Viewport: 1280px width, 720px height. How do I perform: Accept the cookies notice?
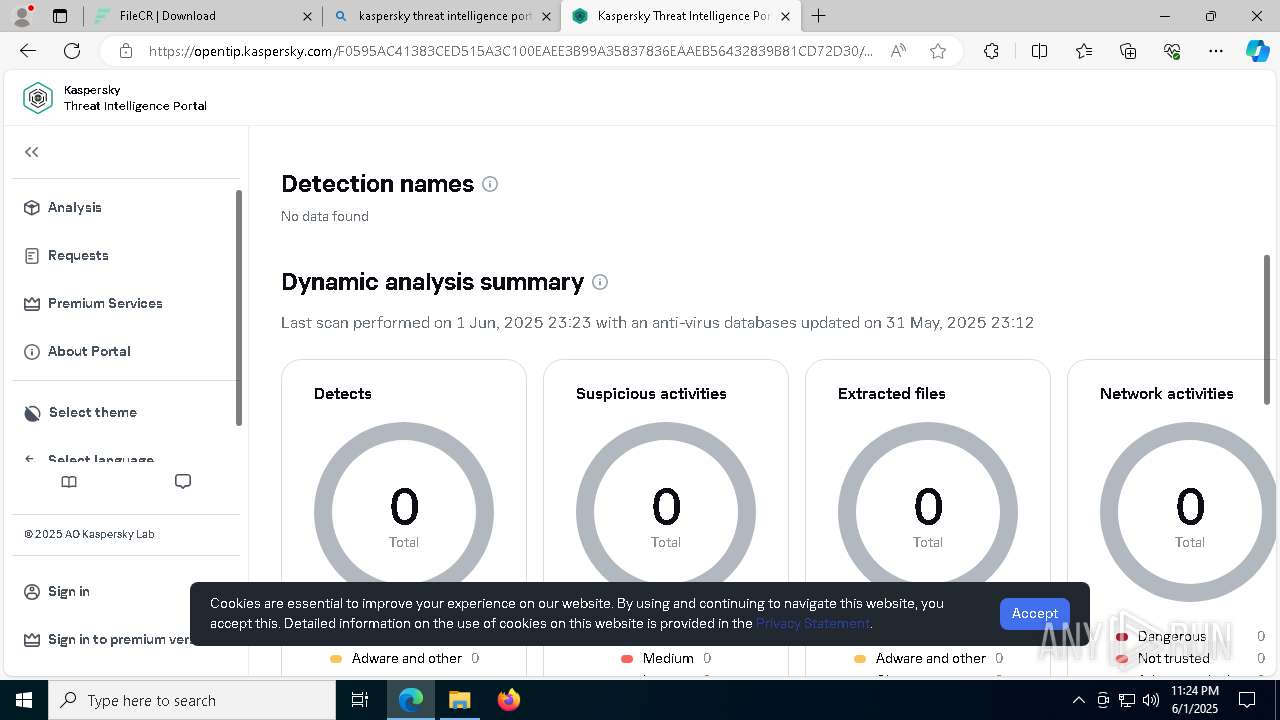[1035, 613]
